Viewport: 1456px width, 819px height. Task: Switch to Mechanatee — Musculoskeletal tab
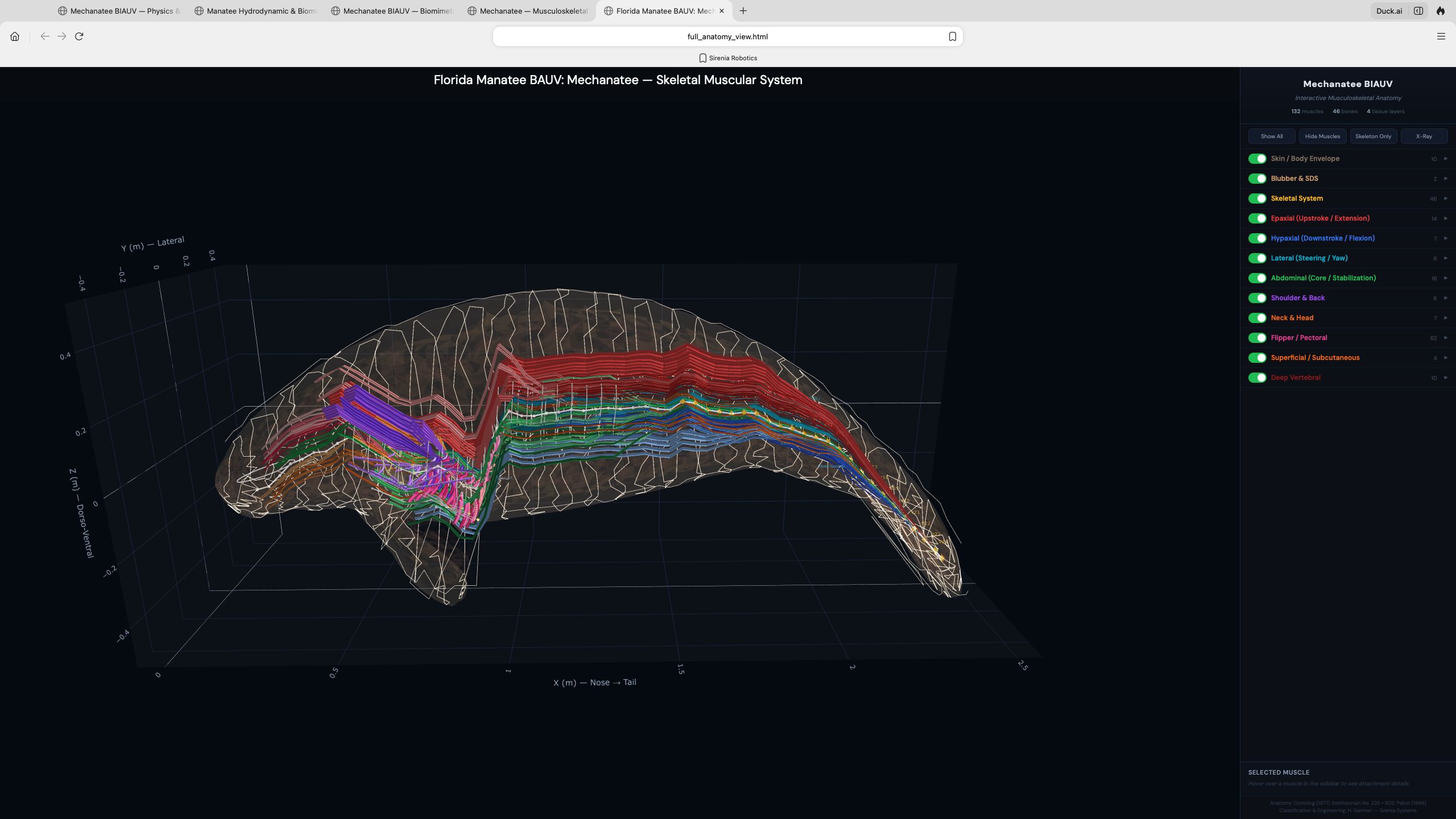coord(528,11)
